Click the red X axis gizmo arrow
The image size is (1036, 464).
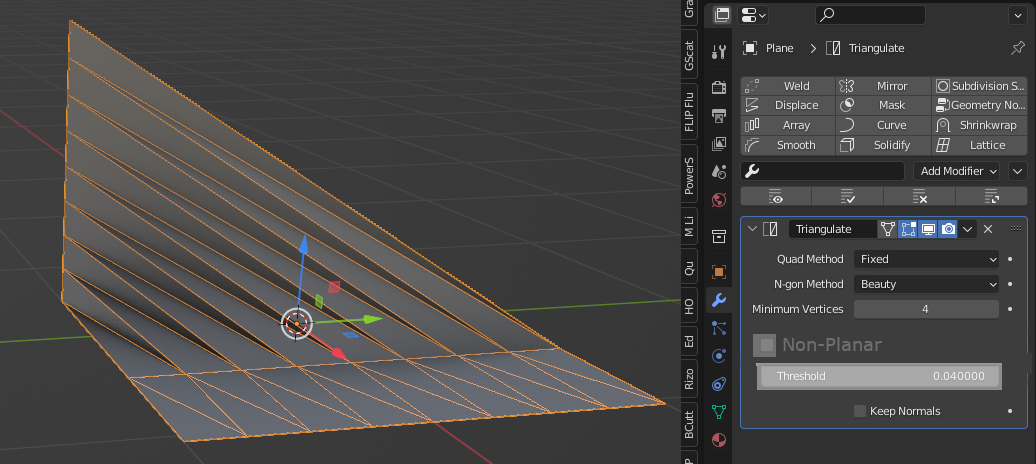[338, 354]
